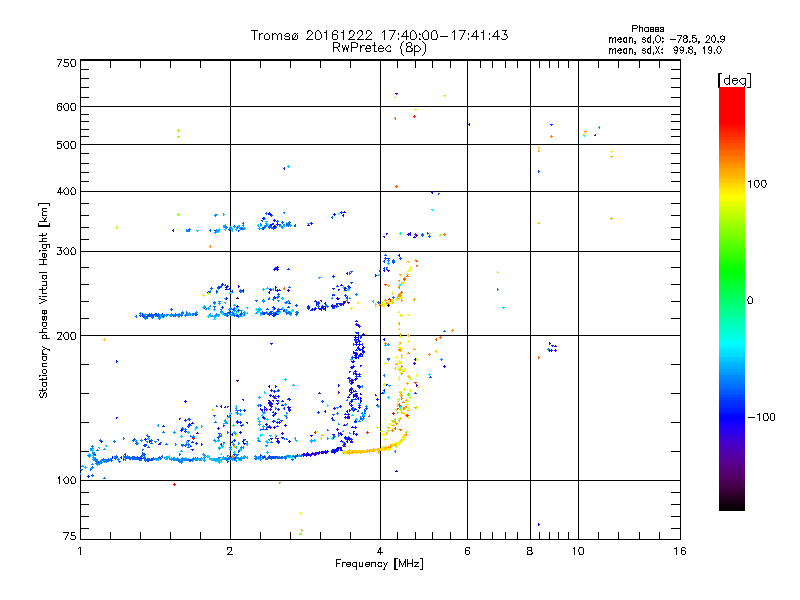Click the x-axis '2' tick label
Viewport: 800px width, 600px height.
[230, 551]
